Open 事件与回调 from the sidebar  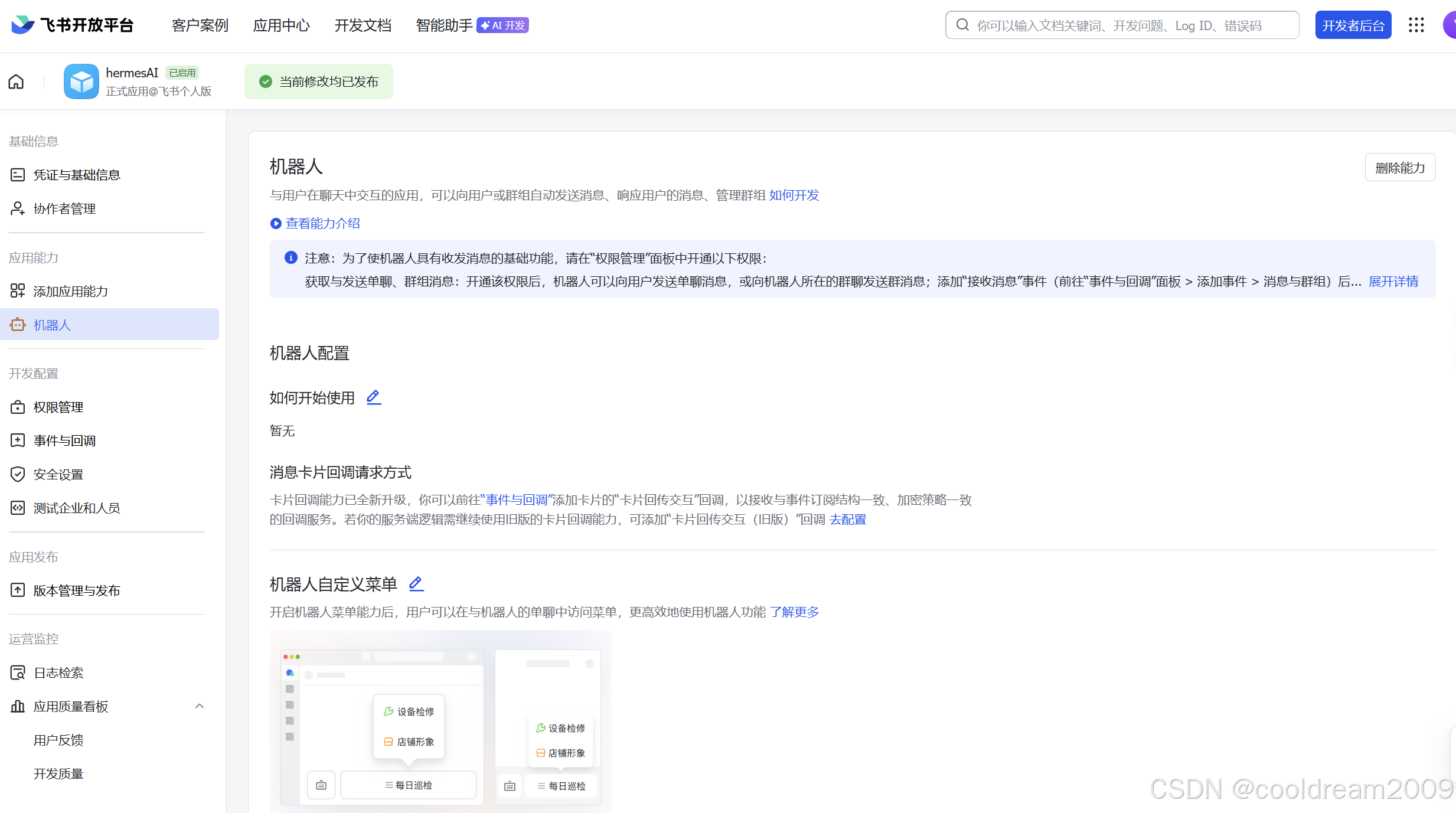pos(64,441)
